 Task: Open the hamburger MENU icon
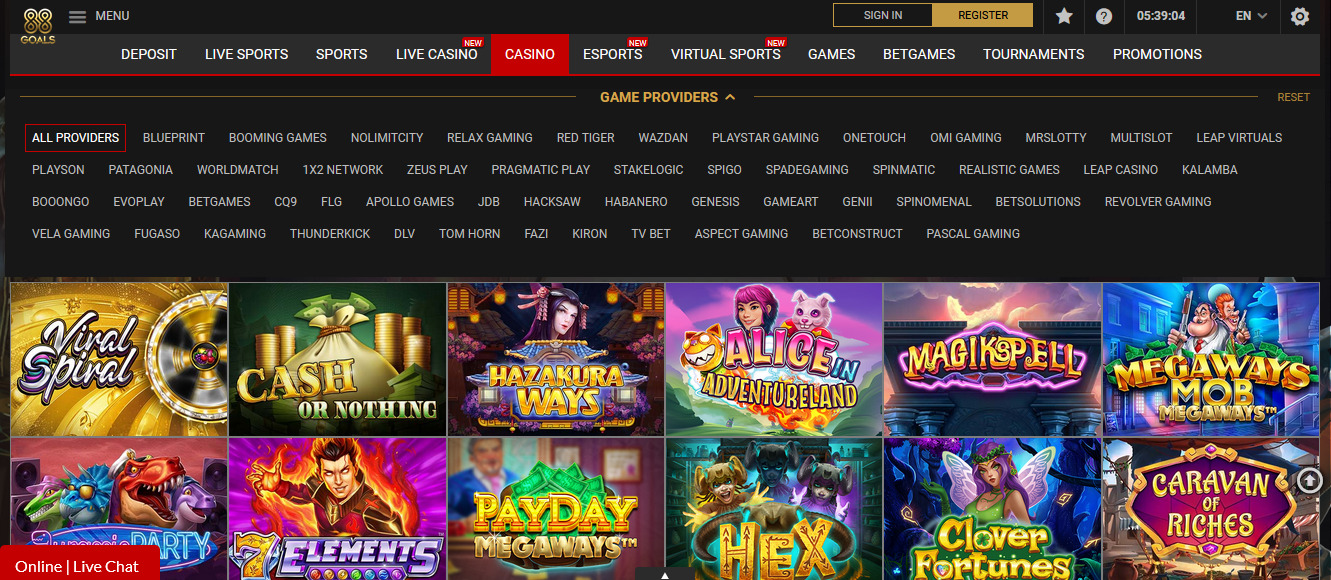pos(77,16)
